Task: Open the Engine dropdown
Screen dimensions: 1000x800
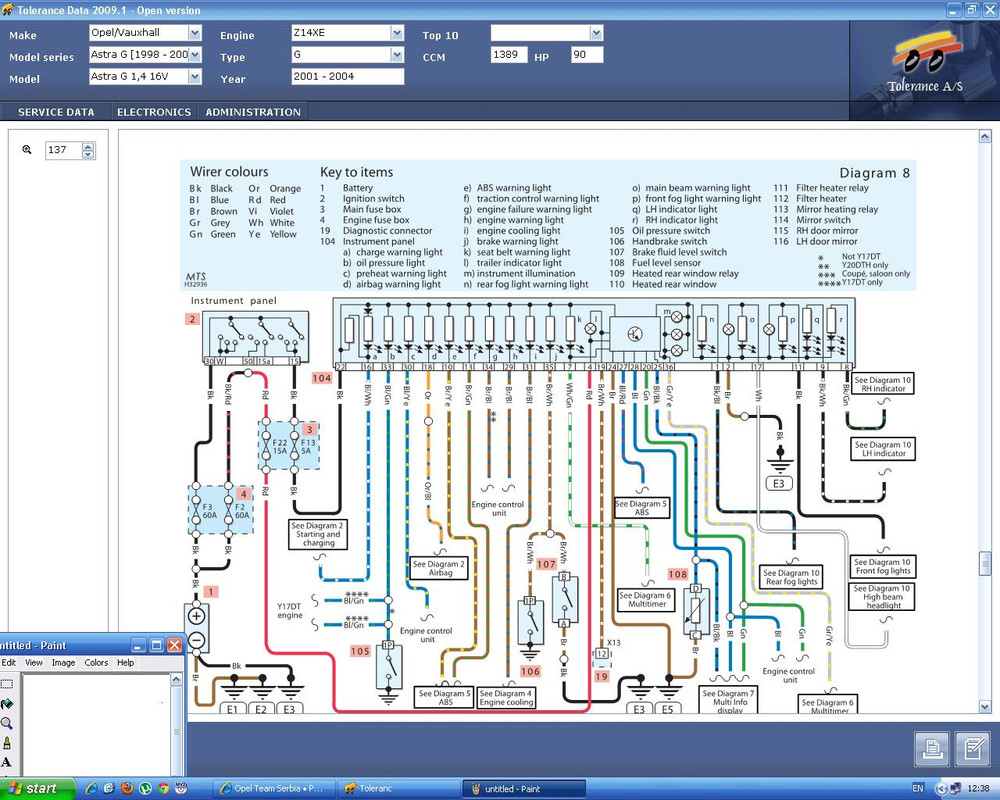Action: tap(397, 33)
